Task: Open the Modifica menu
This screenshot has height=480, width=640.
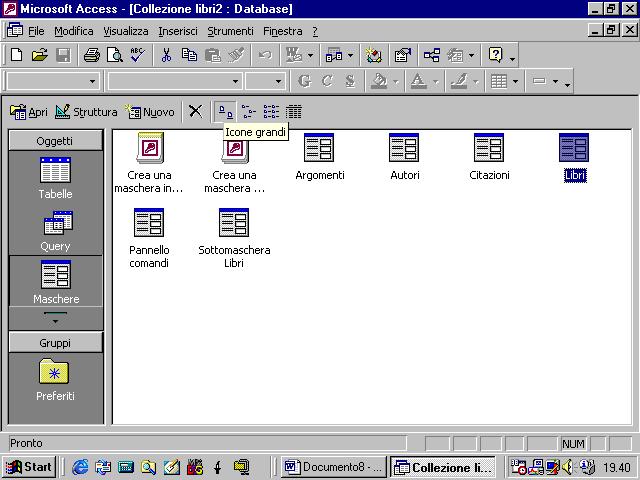Action: 73,31
